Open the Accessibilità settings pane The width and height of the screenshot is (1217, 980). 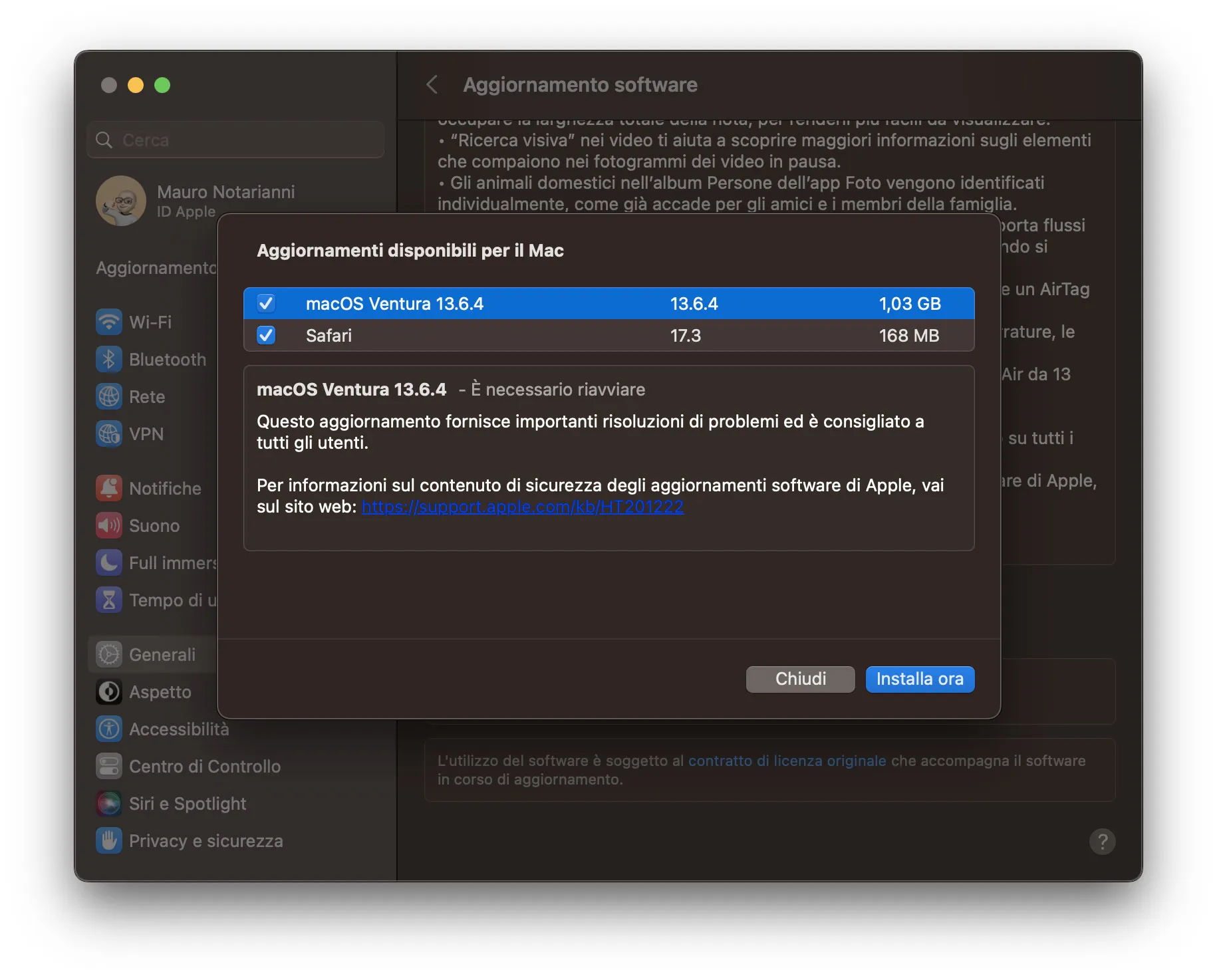coord(179,729)
